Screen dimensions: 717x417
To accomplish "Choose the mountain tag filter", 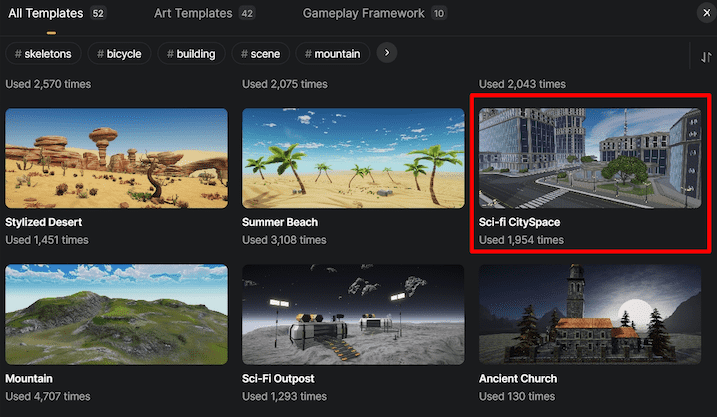I will click(335, 53).
